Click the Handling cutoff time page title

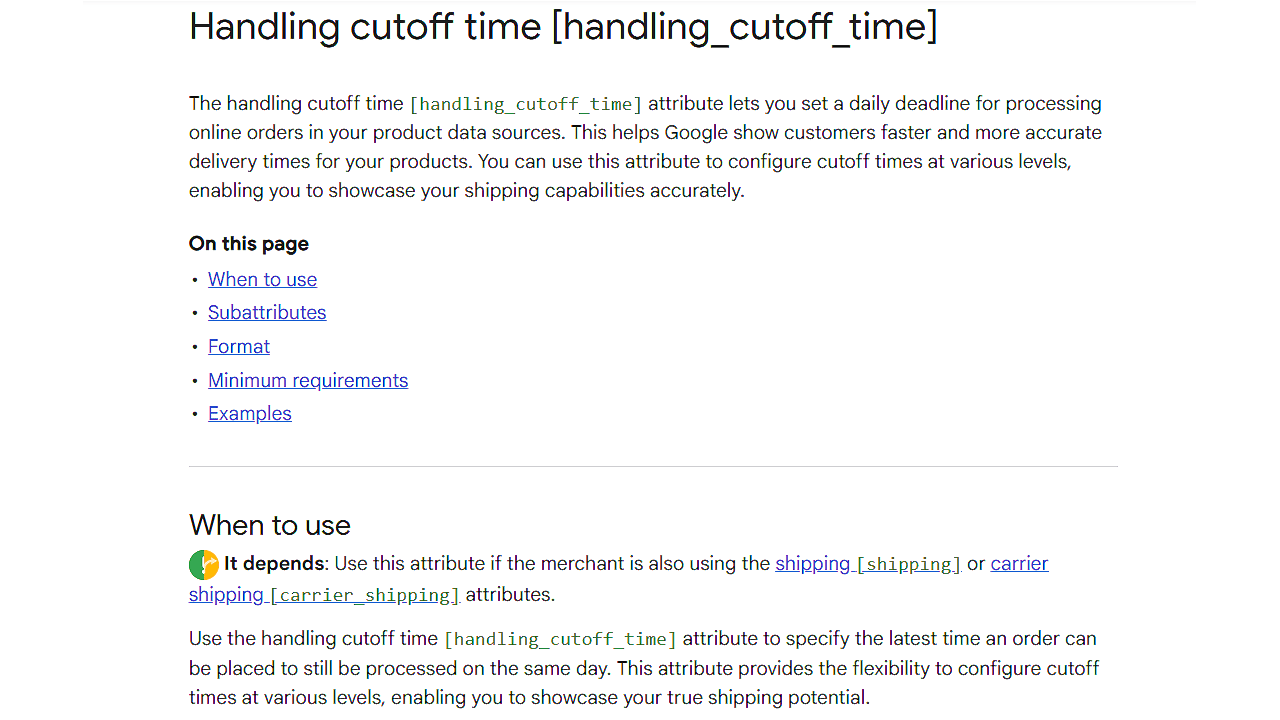[x=563, y=26]
